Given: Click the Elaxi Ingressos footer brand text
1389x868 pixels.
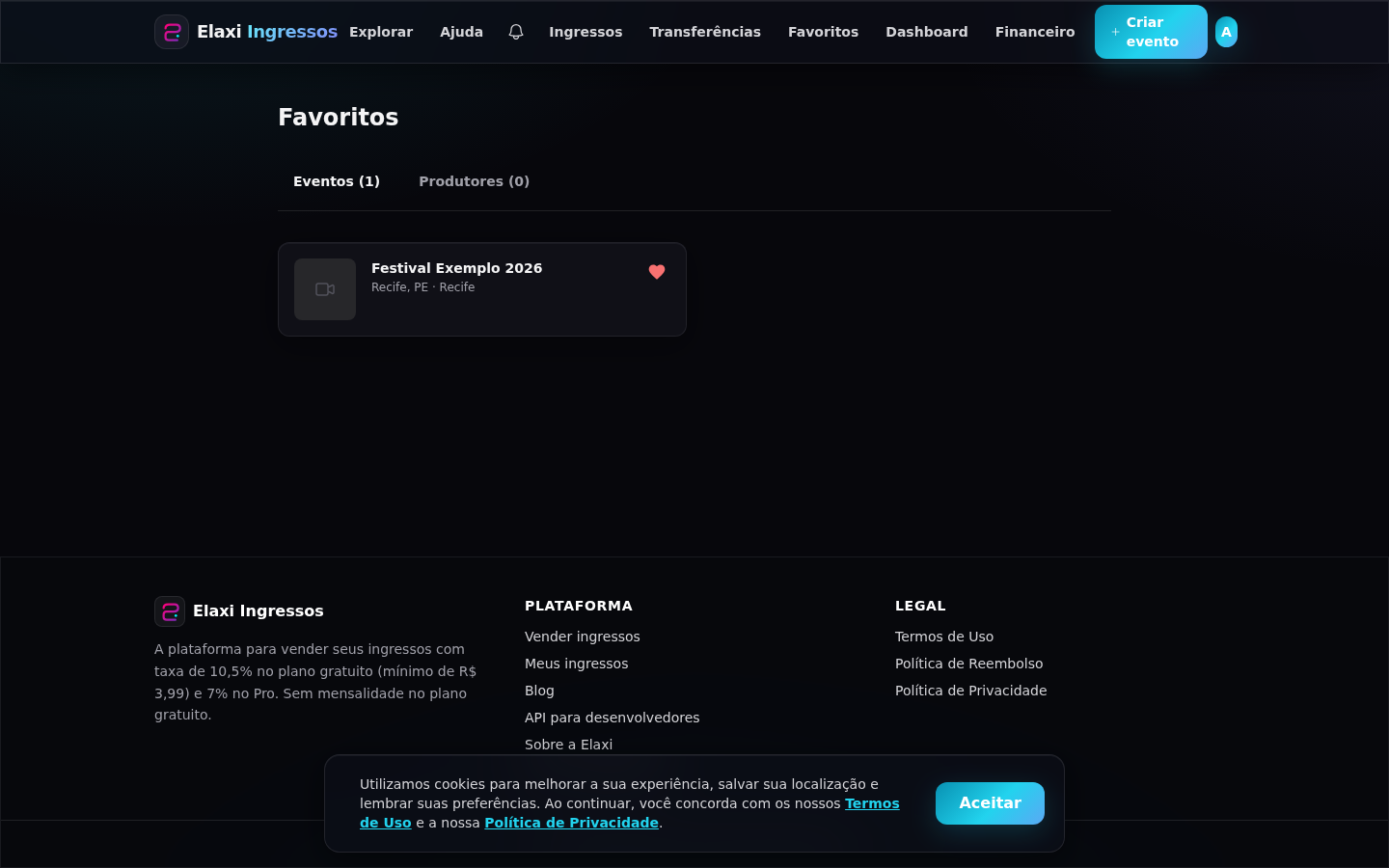Looking at the screenshot, I should (259, 611).
